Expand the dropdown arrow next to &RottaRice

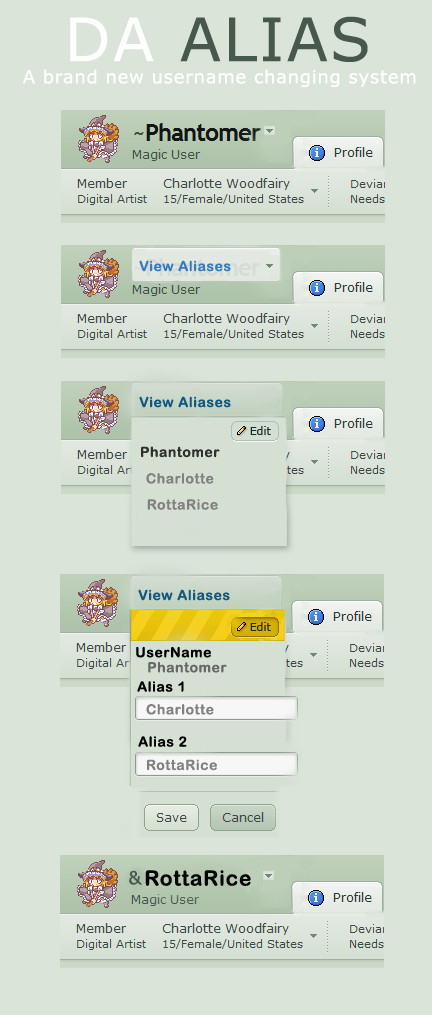click(x=269, y=875)
